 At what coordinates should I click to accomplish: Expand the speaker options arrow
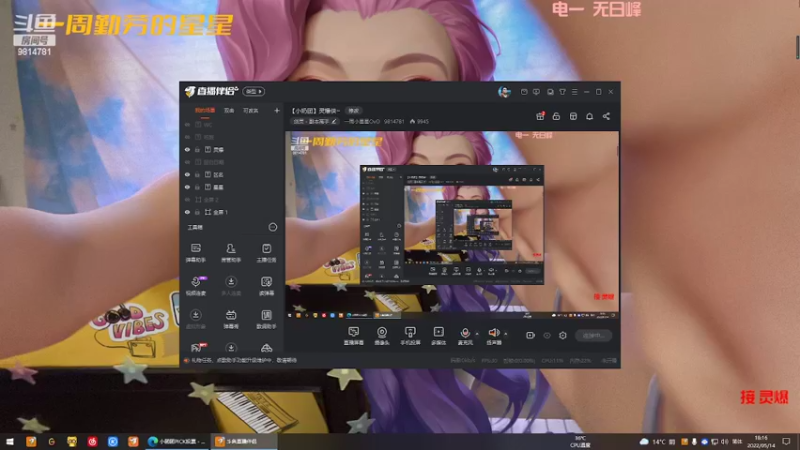tap(506, 334)
